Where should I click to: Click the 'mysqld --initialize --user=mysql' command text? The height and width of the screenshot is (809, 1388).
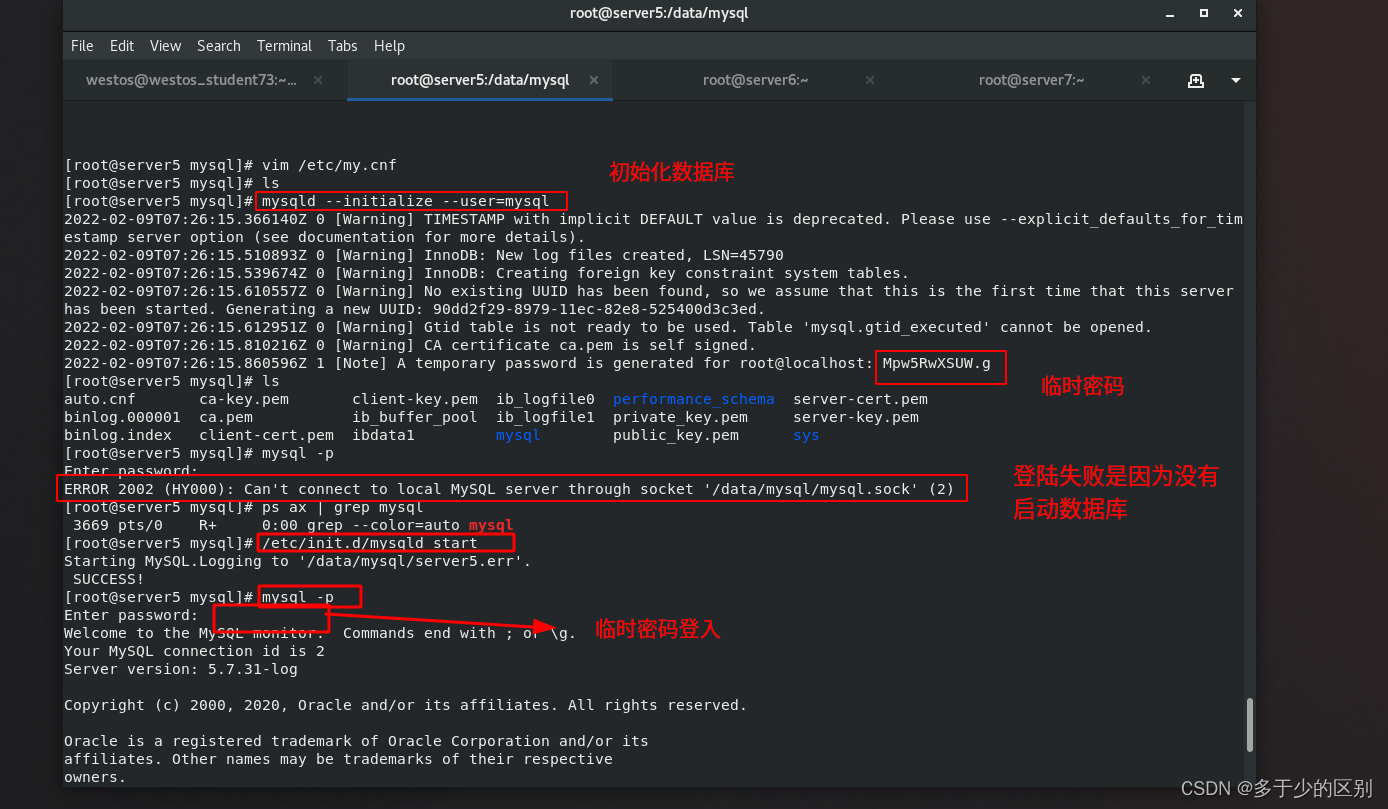406,201
